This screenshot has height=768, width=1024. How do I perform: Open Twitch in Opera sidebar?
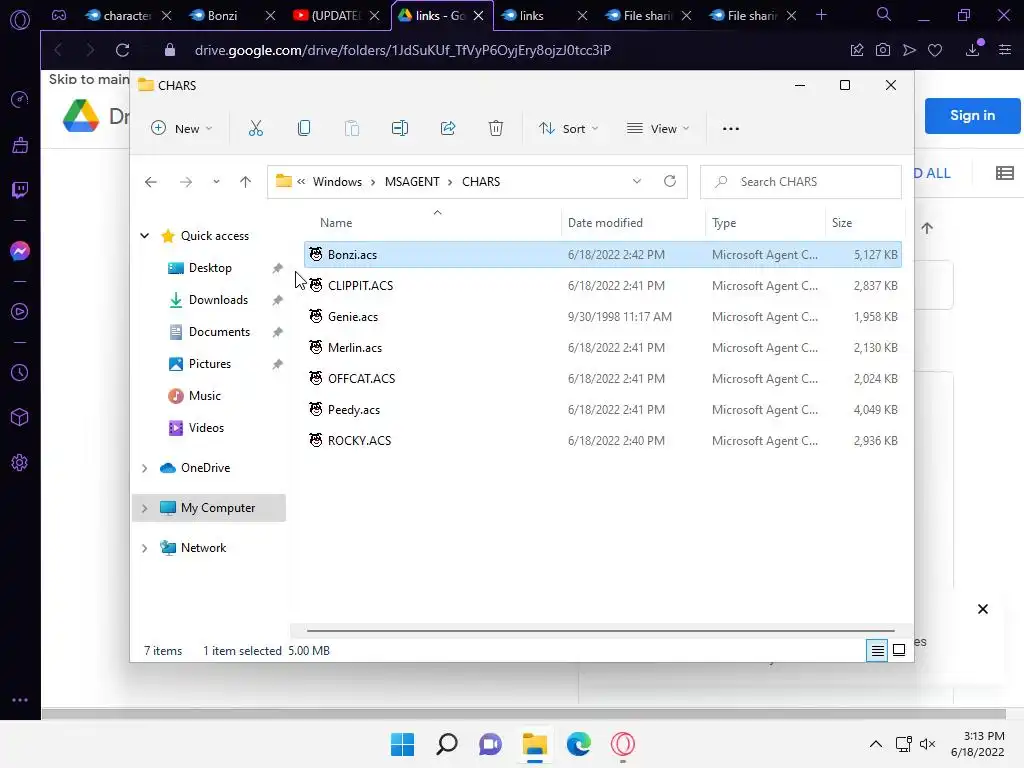pos(20,190)
